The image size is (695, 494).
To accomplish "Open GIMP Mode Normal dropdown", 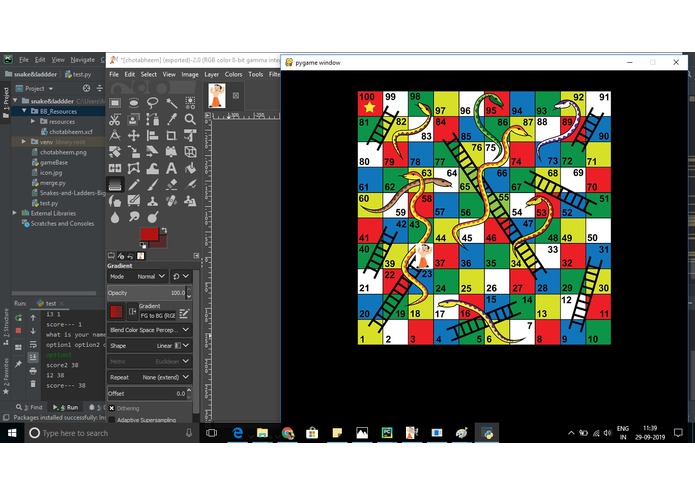I will pyautogui.click(x=137, y=276).
